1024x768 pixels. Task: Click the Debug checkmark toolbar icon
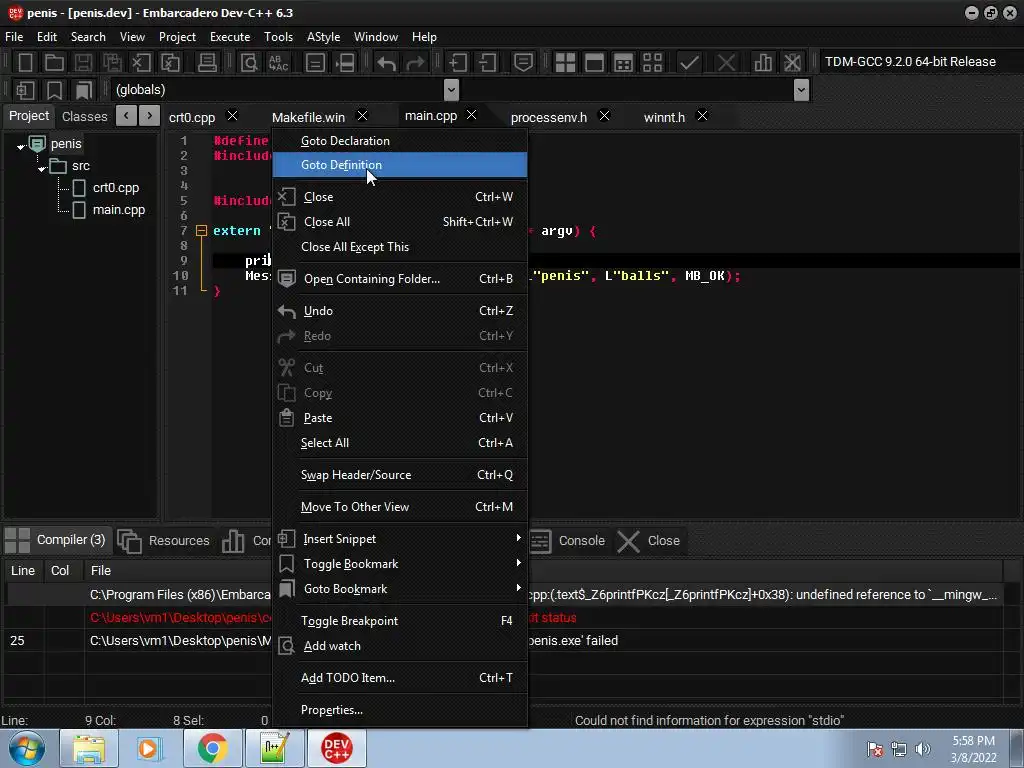click(x=689, y=62)
